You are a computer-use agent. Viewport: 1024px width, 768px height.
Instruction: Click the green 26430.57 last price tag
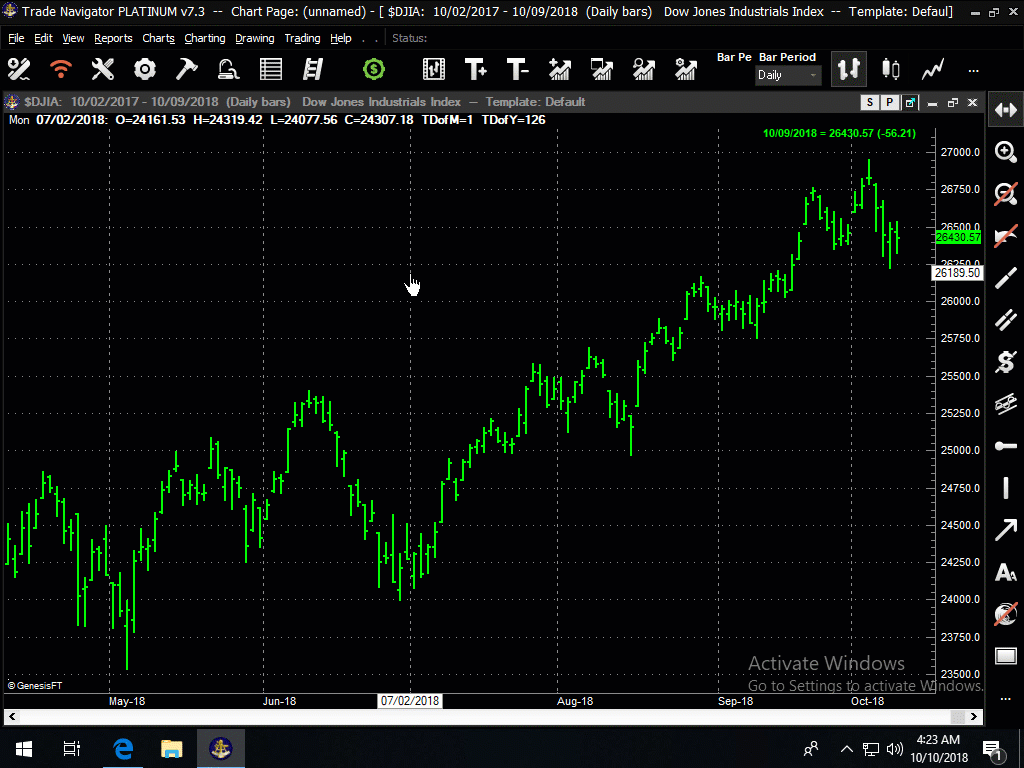coord(958,237)
